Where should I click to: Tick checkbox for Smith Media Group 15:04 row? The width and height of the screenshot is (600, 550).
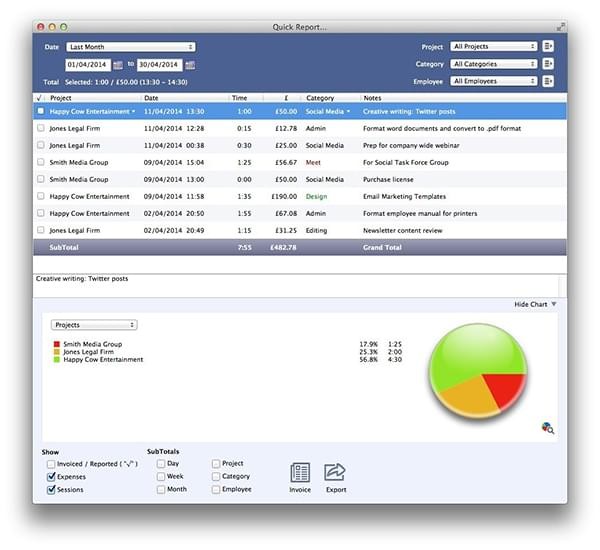coord(41,162)
